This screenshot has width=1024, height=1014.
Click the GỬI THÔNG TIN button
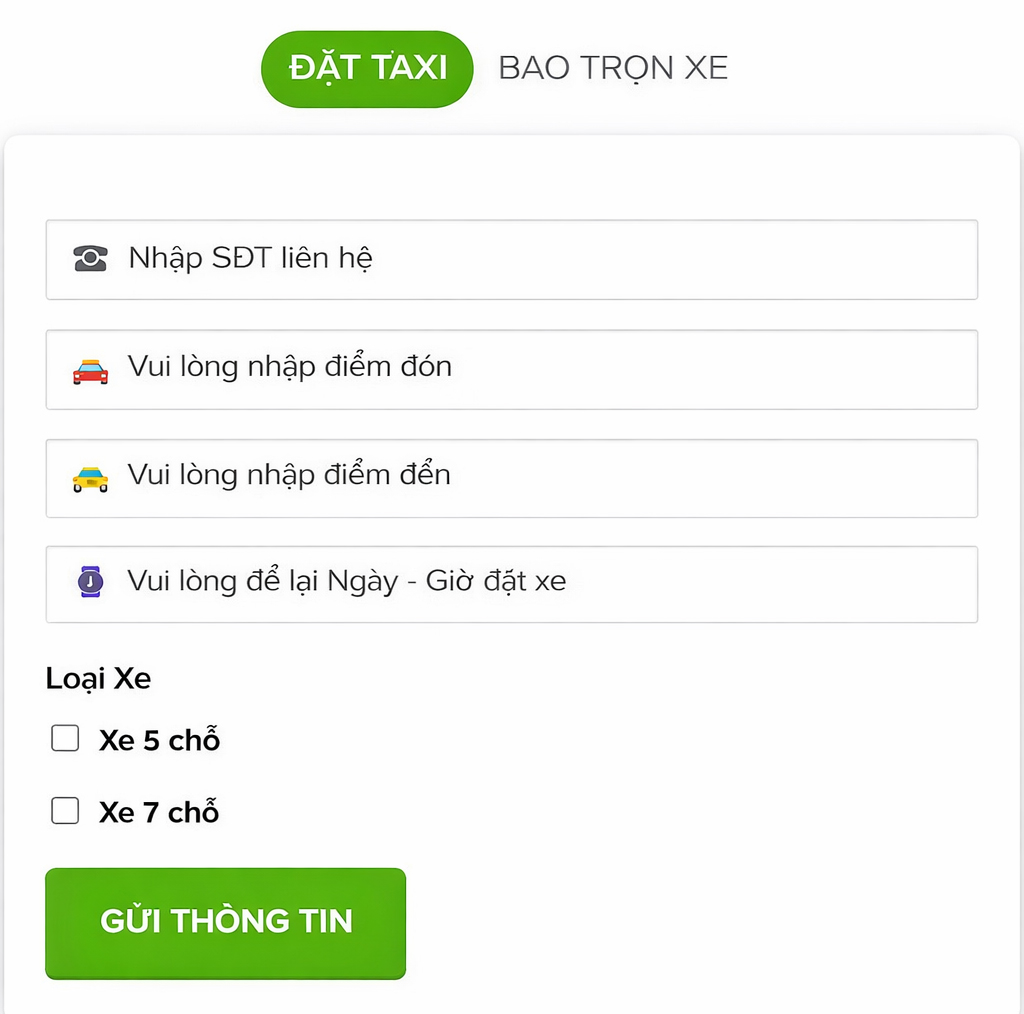click(225, 921)
